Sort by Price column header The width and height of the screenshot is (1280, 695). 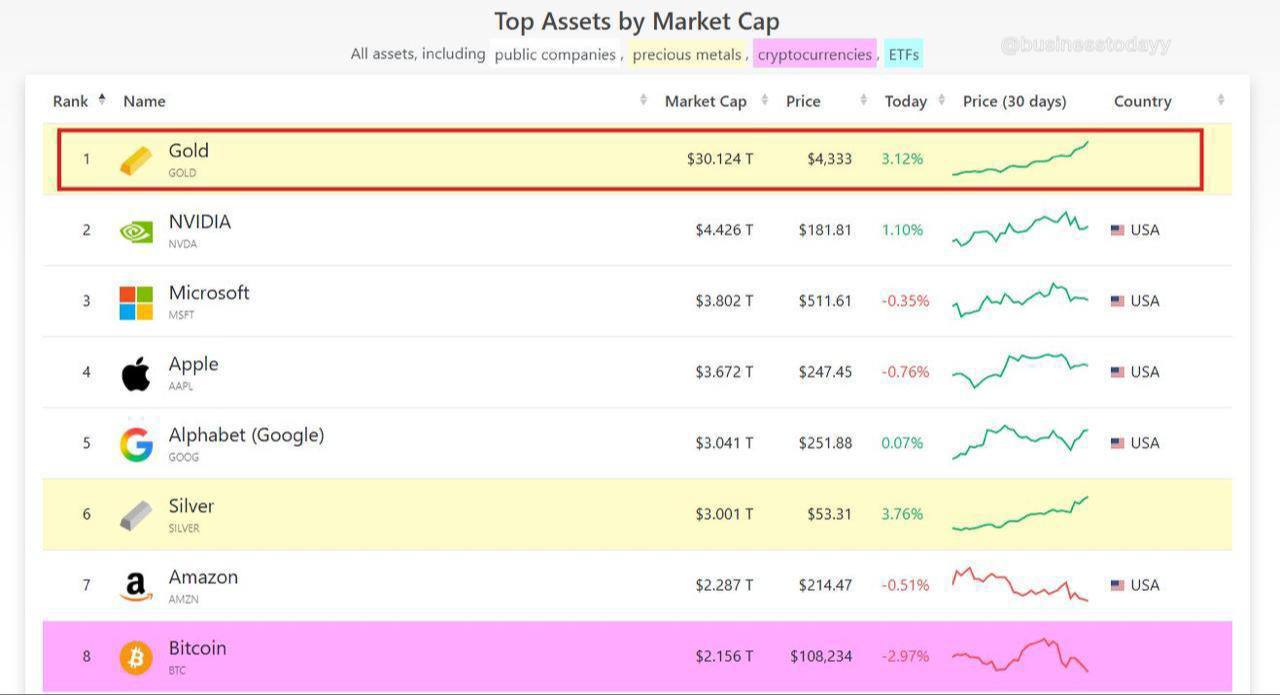click(803, 101)
